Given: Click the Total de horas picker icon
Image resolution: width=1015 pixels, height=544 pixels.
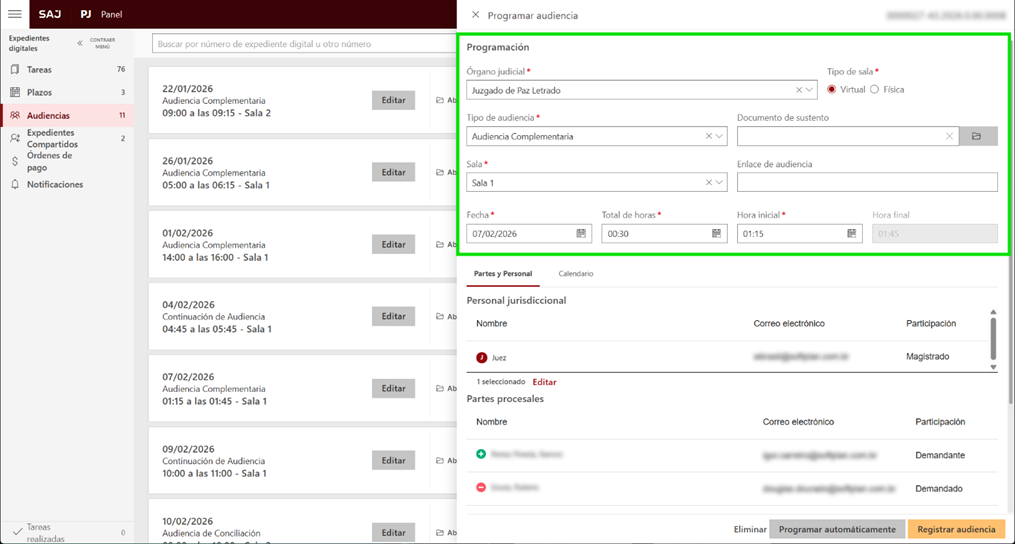Looking at the screenshot, I should pos(716,233).
